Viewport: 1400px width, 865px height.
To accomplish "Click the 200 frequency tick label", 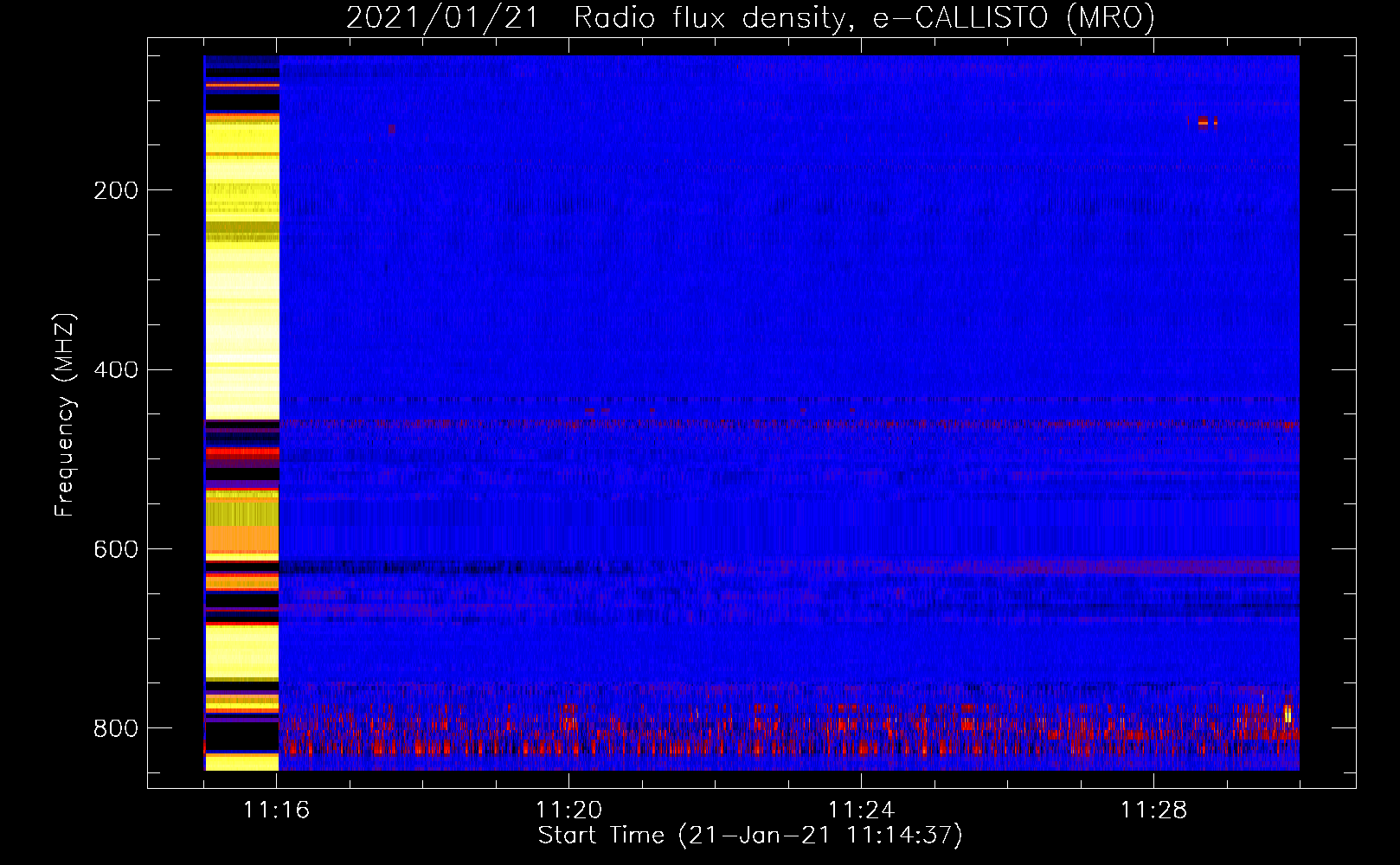I will click(x=116, y=190).
